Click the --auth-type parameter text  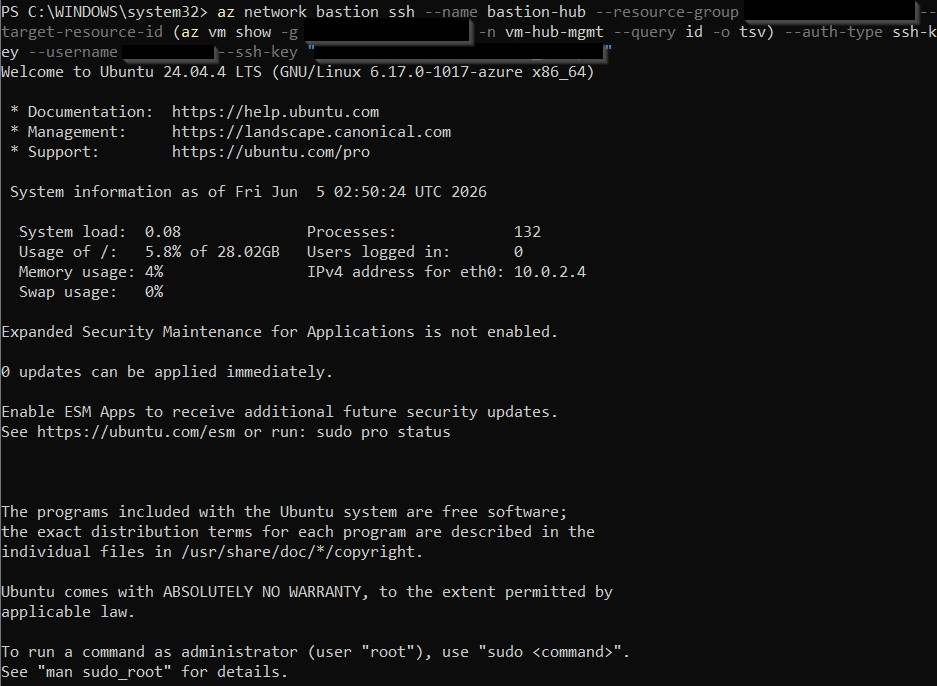pos(833,32)
